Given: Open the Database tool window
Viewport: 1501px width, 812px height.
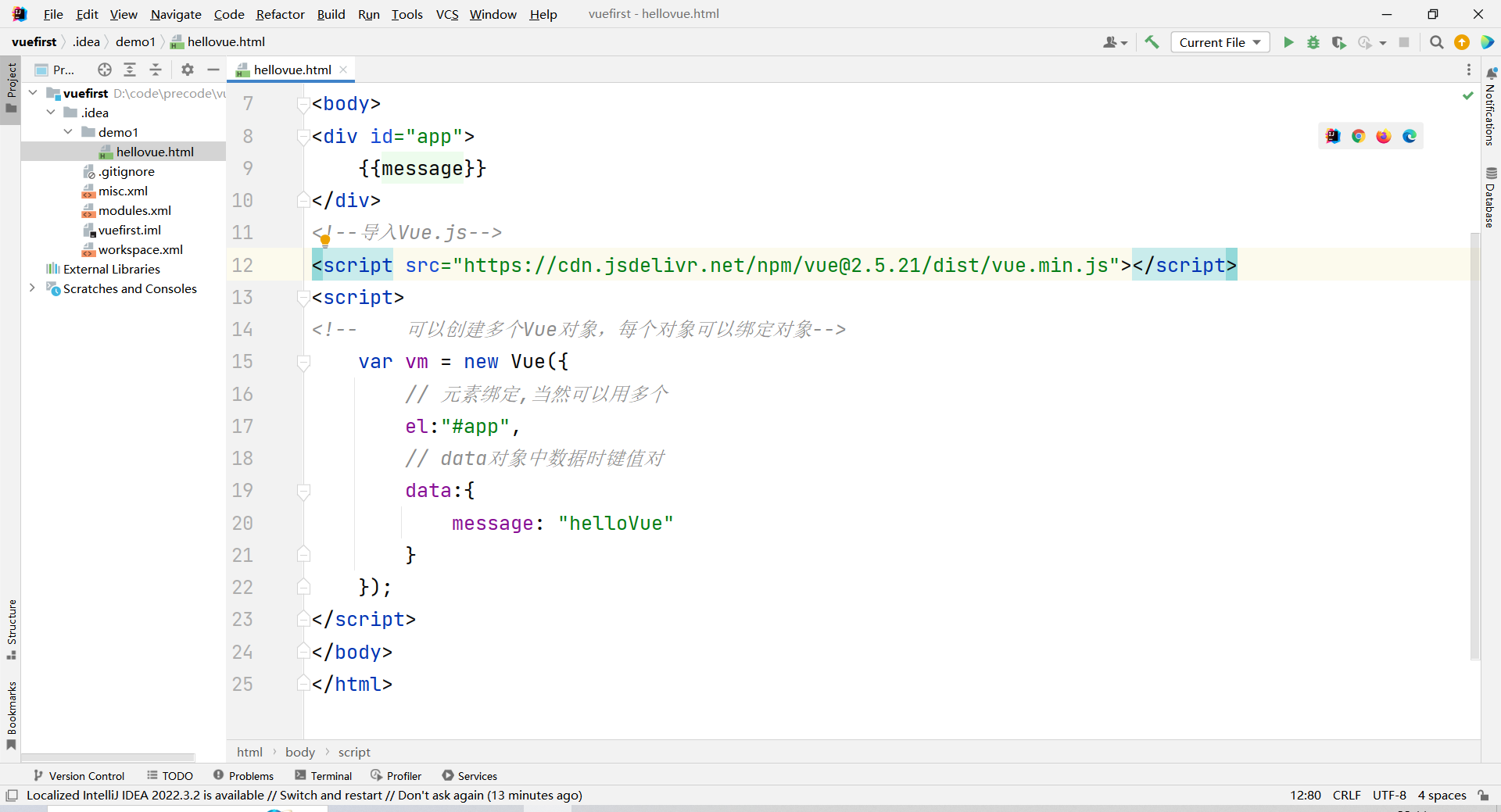Looking at the screenshot, I should point(1491,197).
